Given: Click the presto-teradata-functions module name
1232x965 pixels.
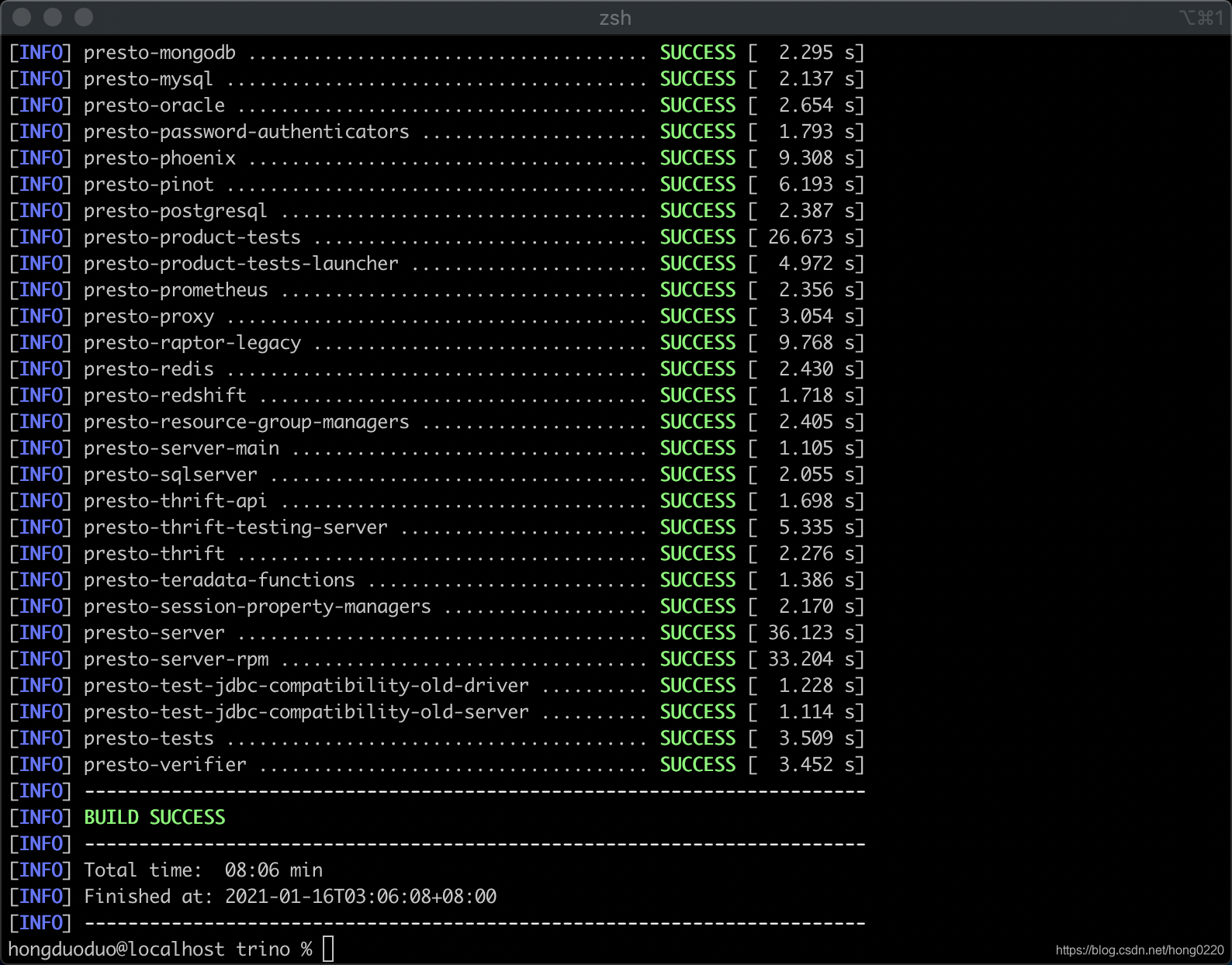Looking at the screenshot, I should point(220,580).
